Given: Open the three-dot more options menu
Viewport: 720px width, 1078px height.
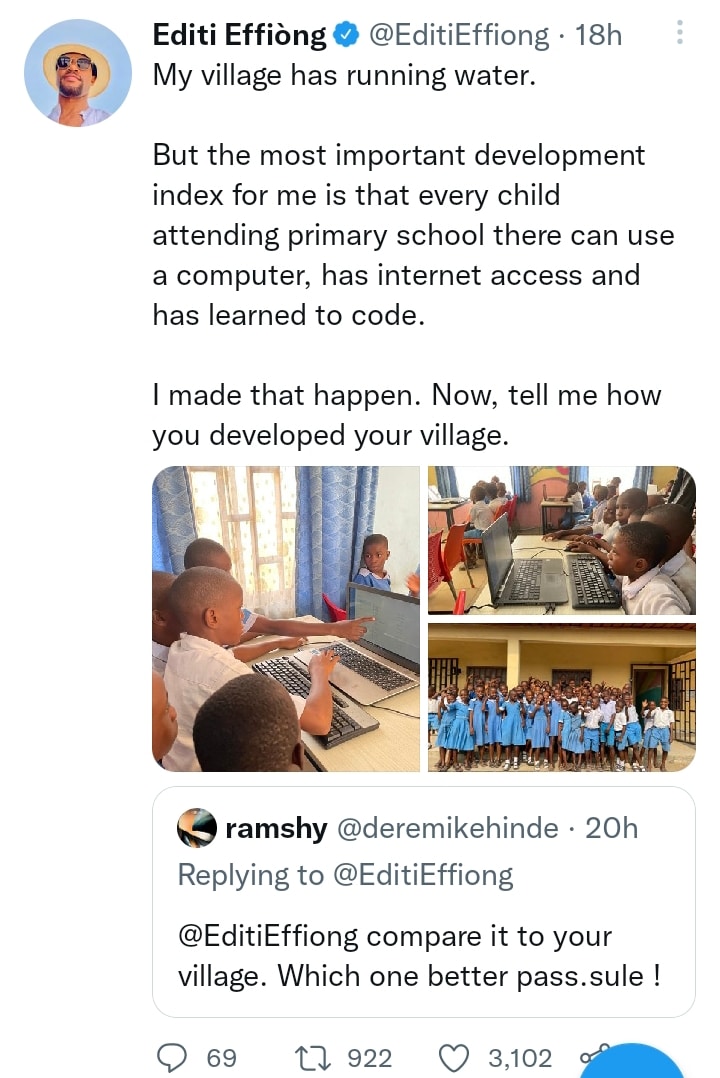Looking at the screenshot, I should click(x=680, y=35).
